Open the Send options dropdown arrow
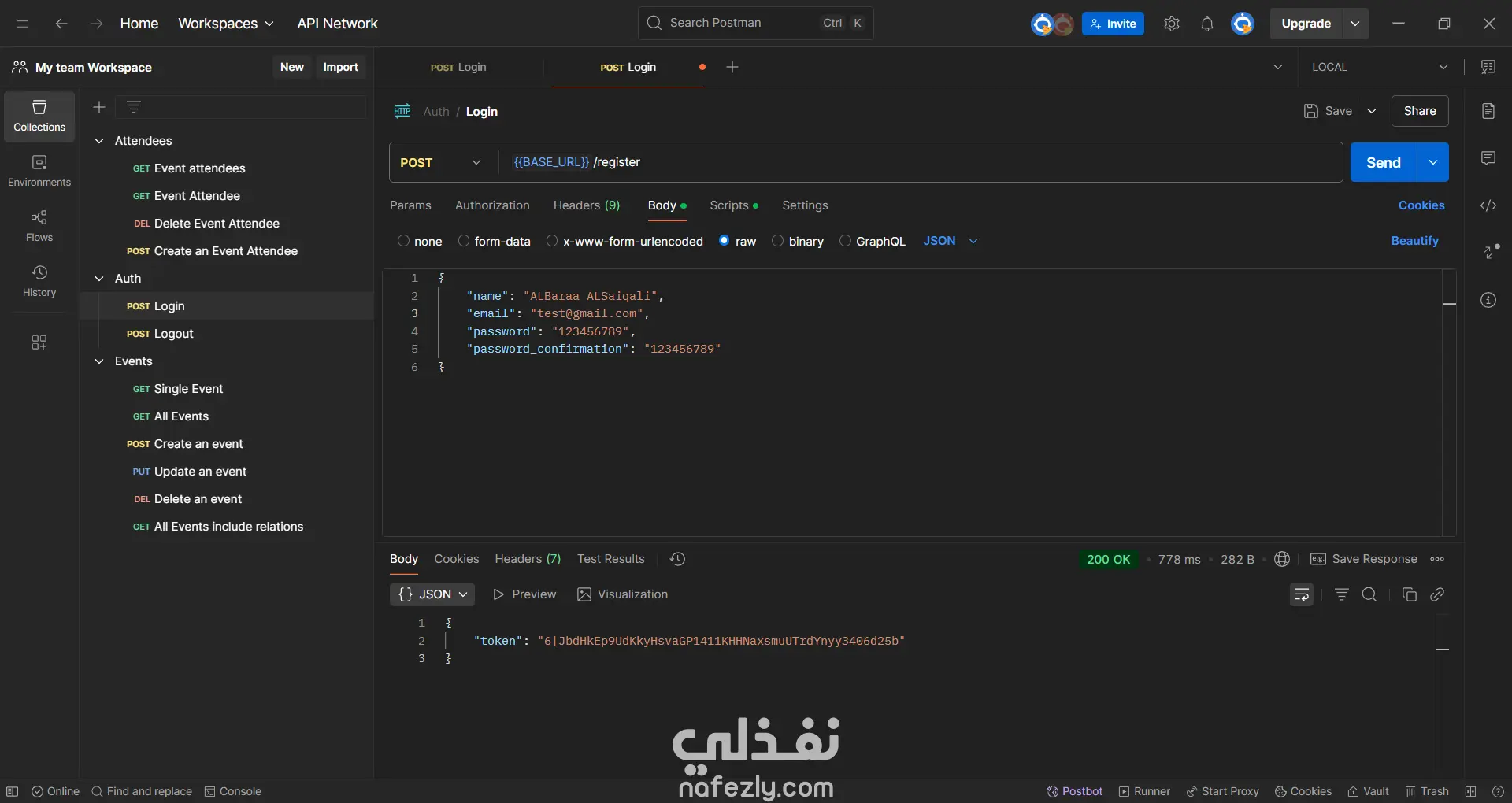The height and width of the screenshot is (803, 1512). tap(1433, 162)
